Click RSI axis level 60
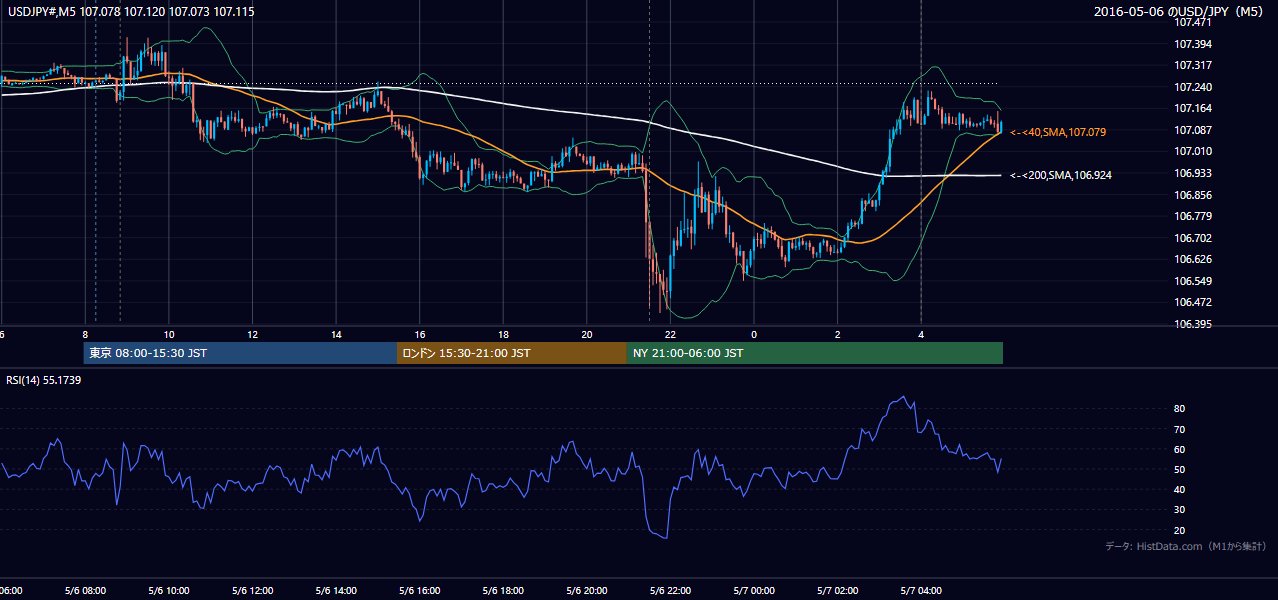1278x600 pixels. click(x=1180, y=449)
